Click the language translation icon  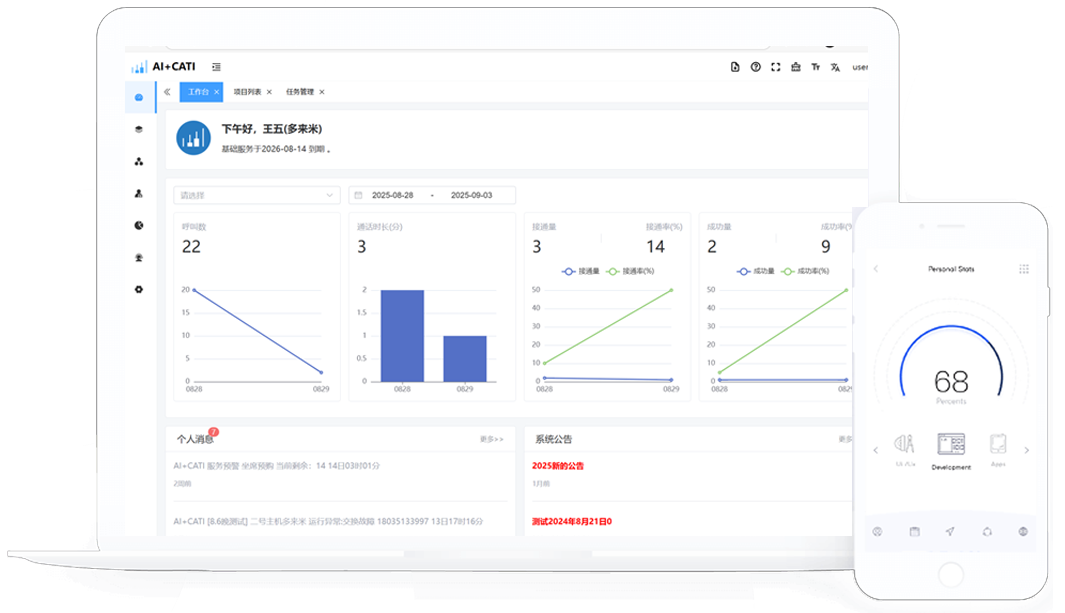tap(835, 67)
